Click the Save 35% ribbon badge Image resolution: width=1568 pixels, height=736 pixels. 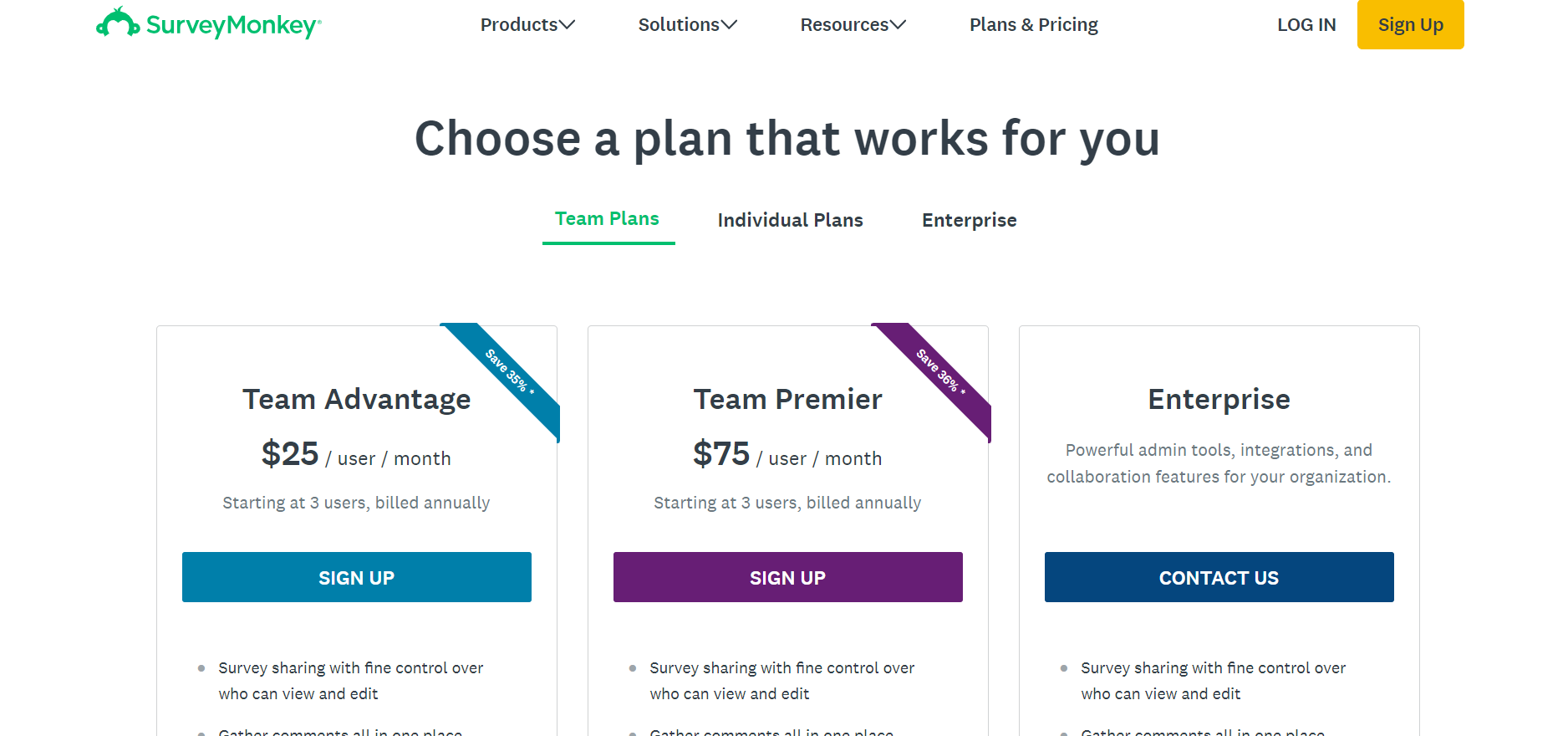click(x=509, y=371)
